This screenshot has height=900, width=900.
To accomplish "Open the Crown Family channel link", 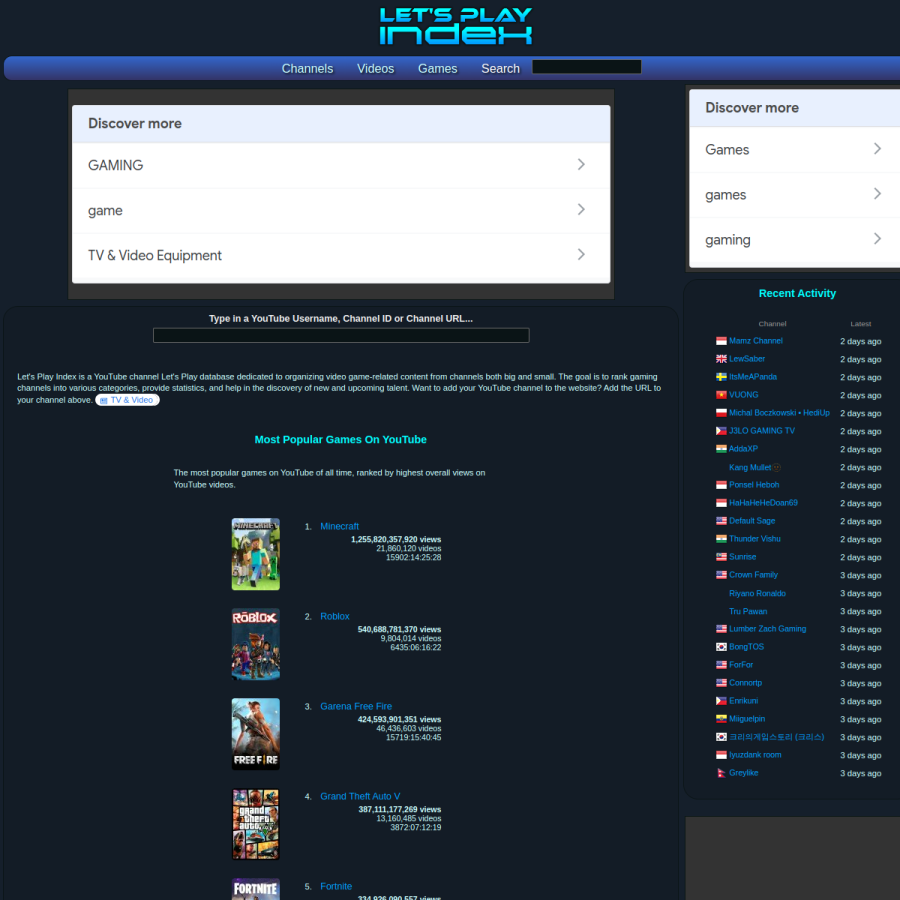I will click(753, 575).
